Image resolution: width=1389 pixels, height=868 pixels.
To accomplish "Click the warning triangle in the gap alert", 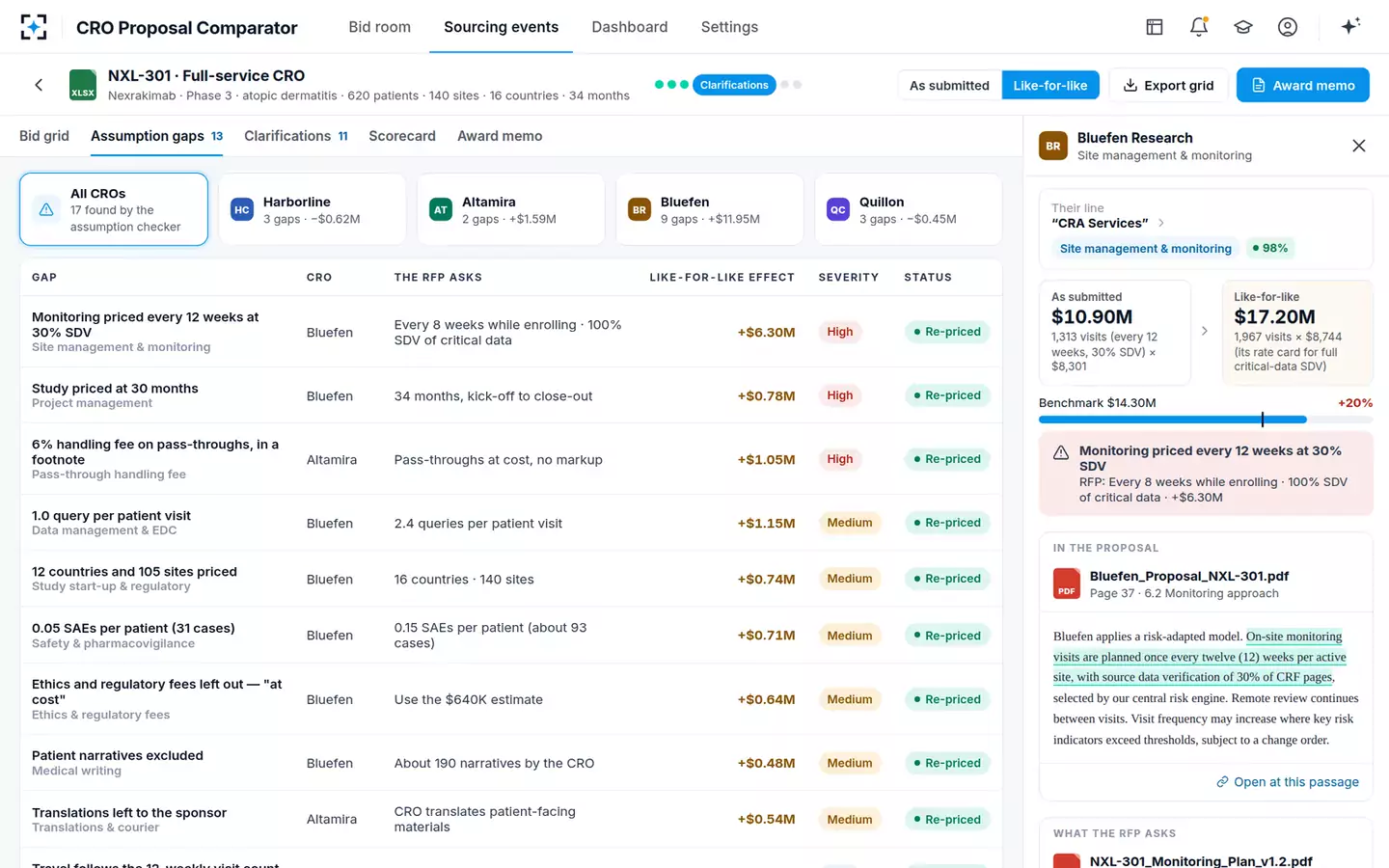I will (1061, 452).
